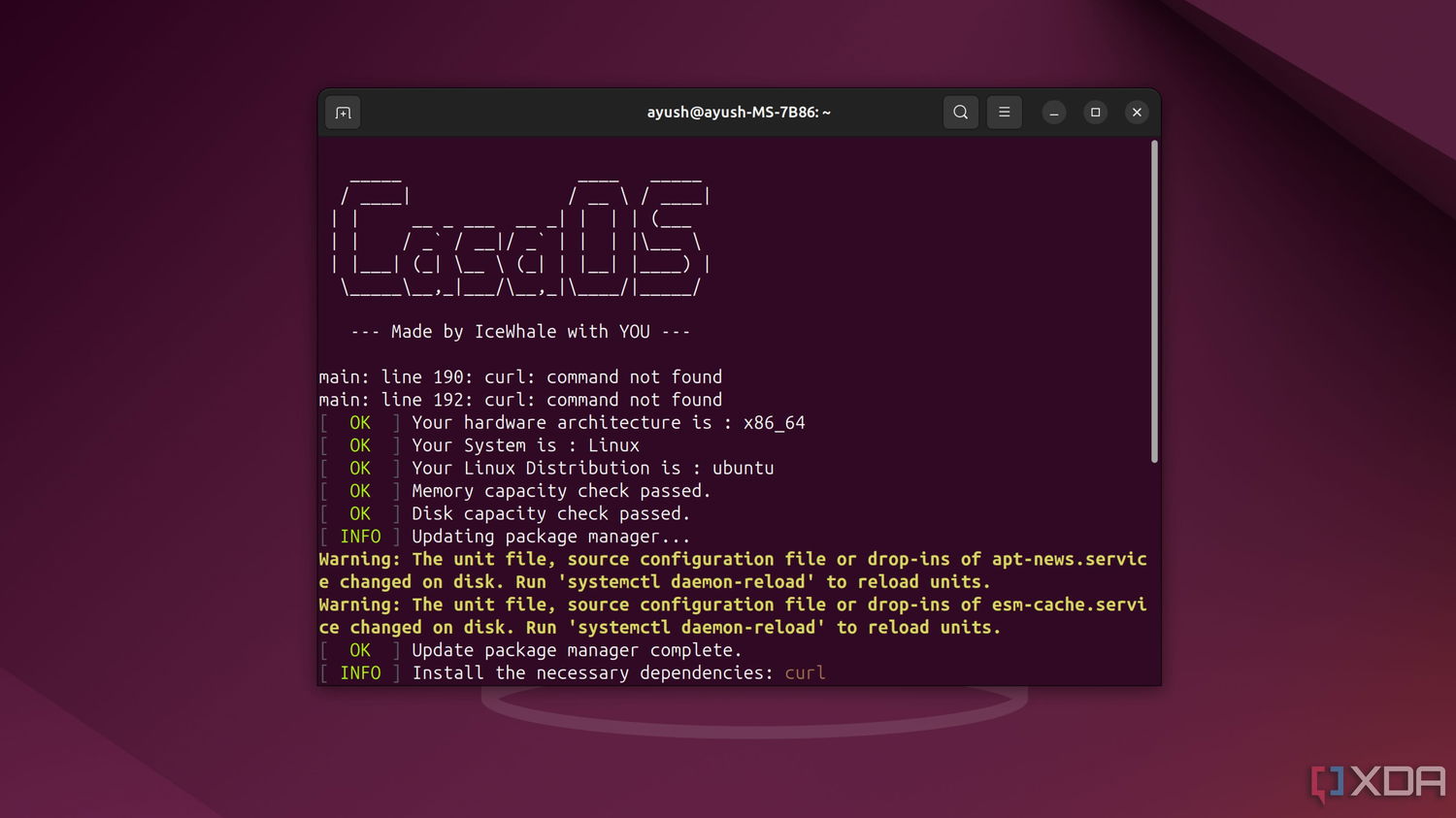The height and width of the screenshot is (818, 1456).
Task: Click 'Your Linux Distribution is : ubuntu'
Action: click(592, 468)
